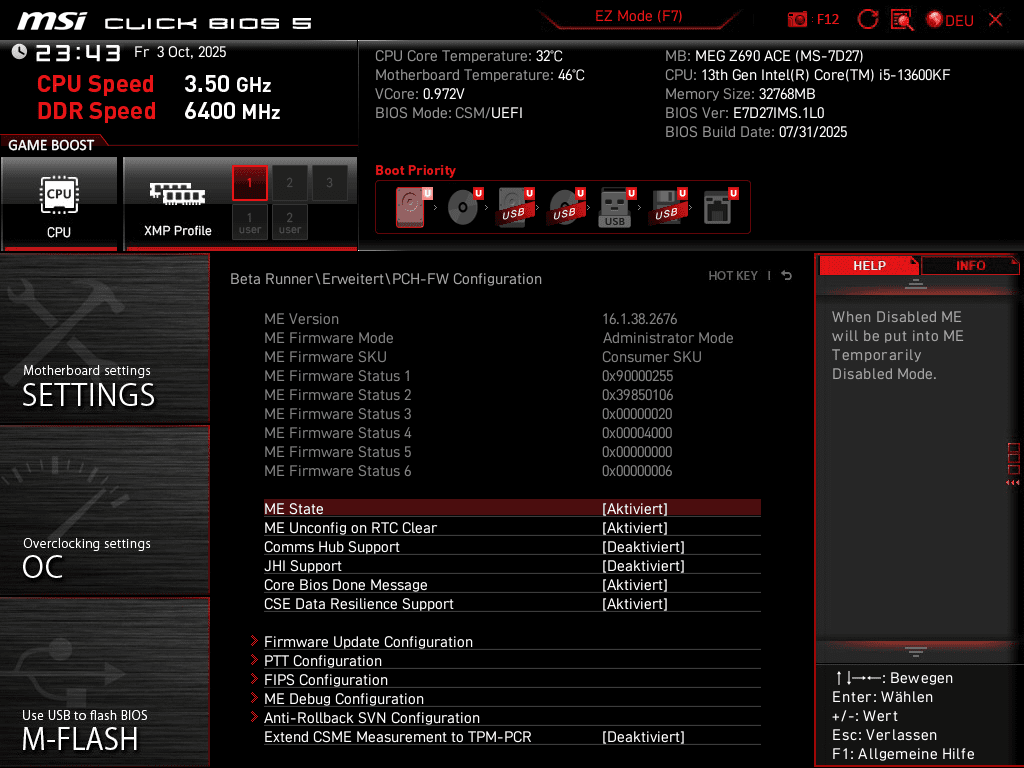Click the GAME BOOST label
1024x768 pixels.
pos(51,145)
